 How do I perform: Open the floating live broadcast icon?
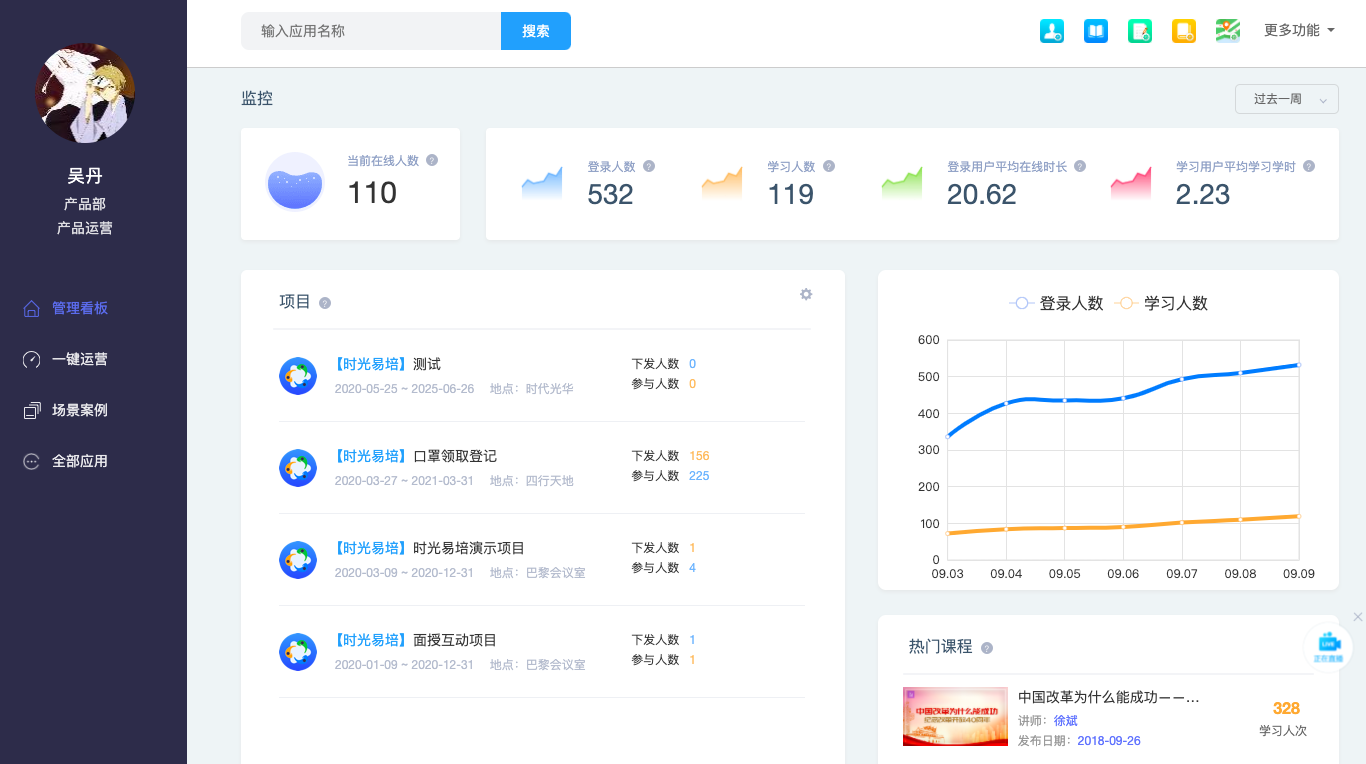pyautogui.click(x=1328, y=648)
